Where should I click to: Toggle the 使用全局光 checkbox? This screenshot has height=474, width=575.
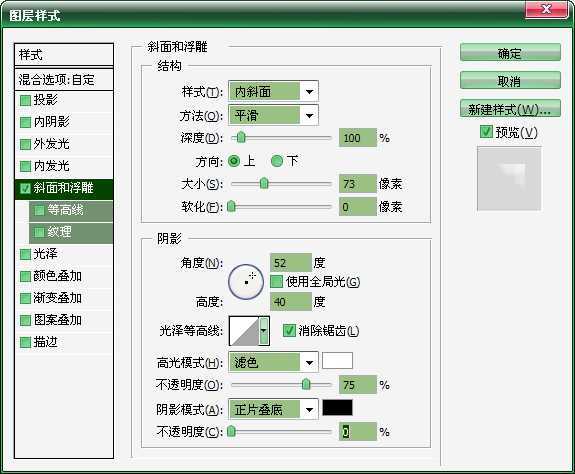point(276,282)
